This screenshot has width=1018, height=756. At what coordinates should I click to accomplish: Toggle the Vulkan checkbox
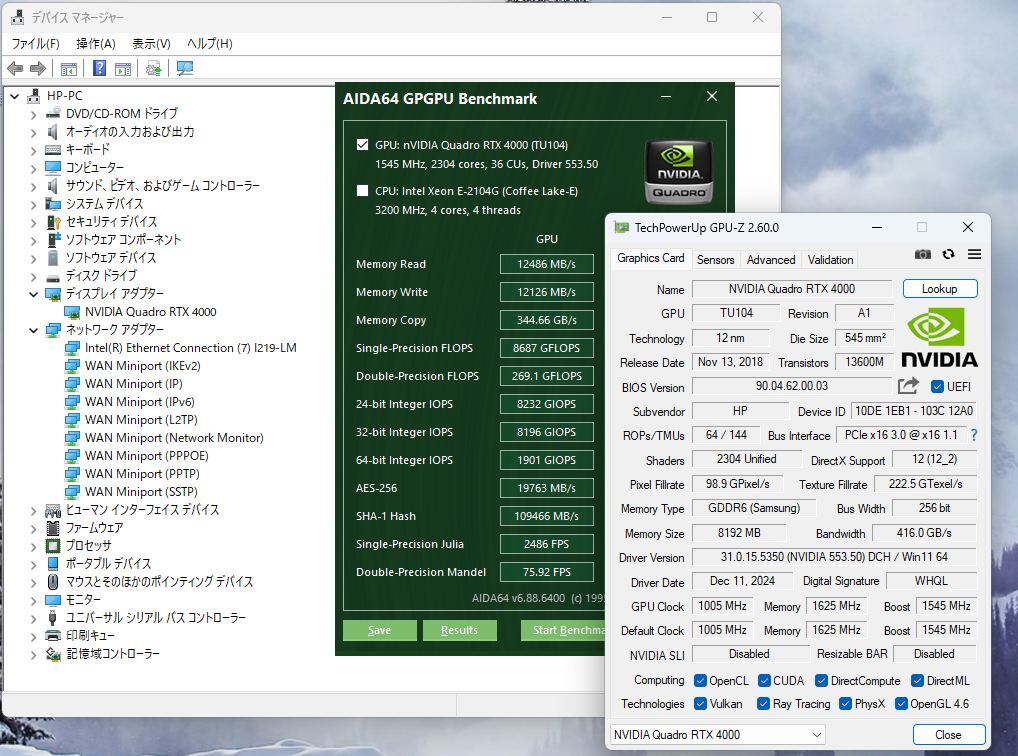[x=700, y=703]
